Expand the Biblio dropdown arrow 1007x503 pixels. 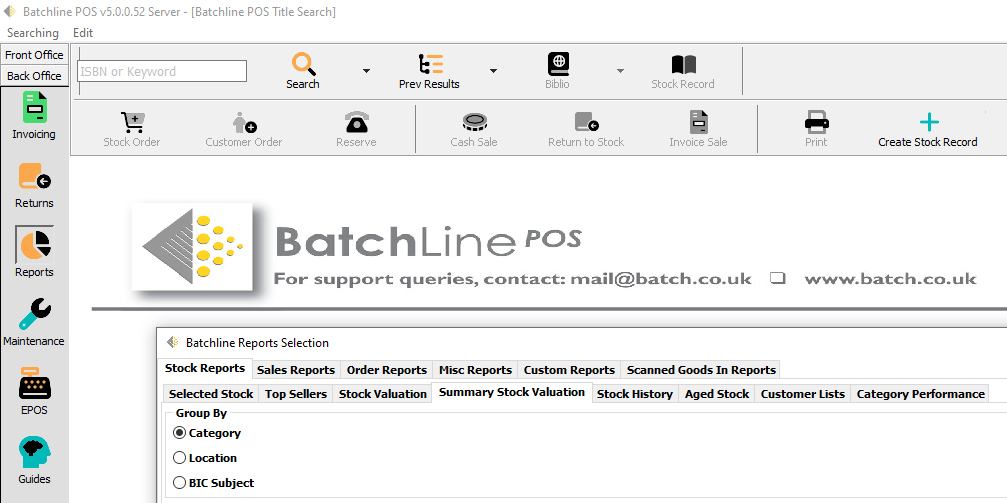[x=620, y=71]
